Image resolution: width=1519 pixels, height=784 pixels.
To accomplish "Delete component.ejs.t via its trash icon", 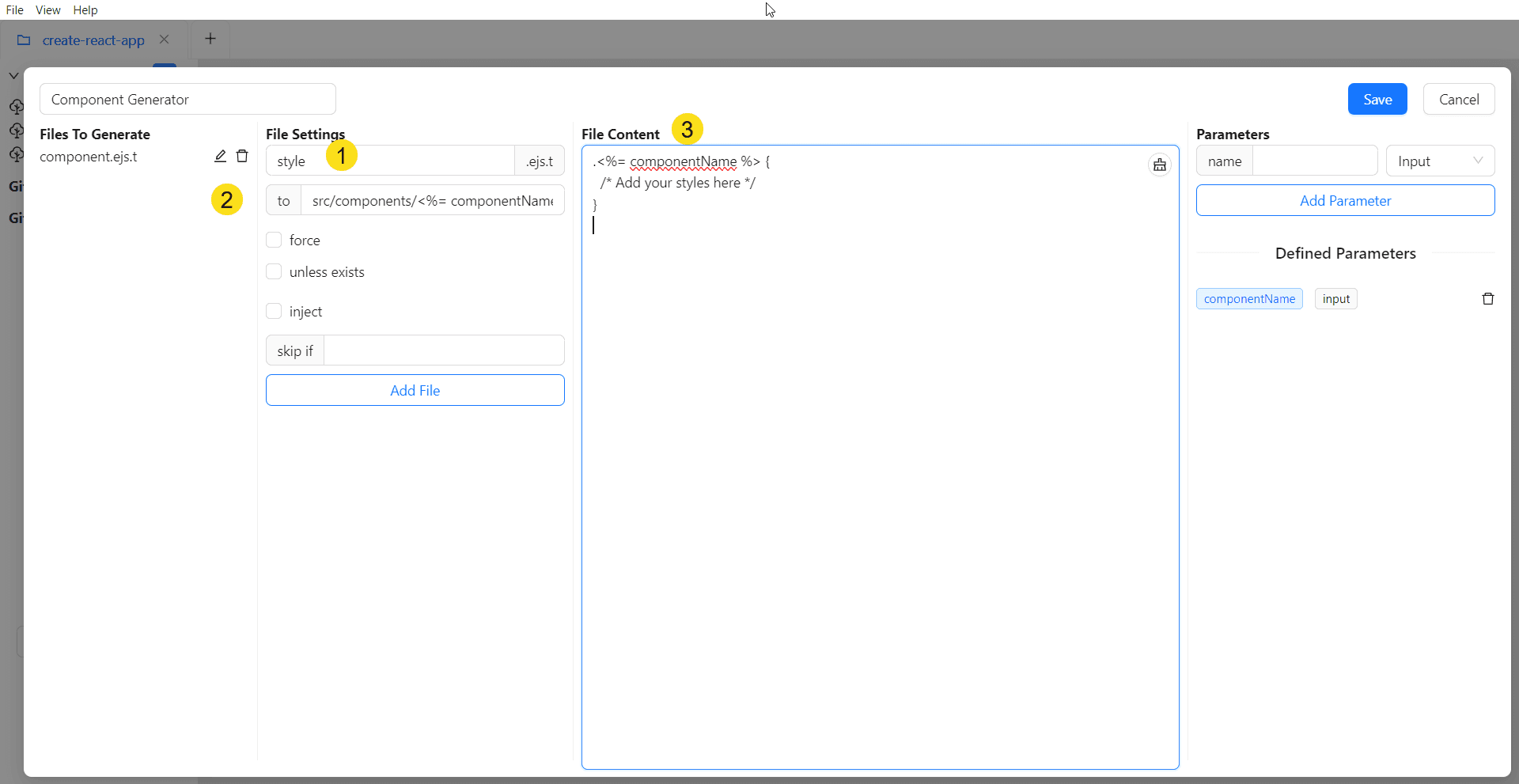I will (x=243, y=156).
